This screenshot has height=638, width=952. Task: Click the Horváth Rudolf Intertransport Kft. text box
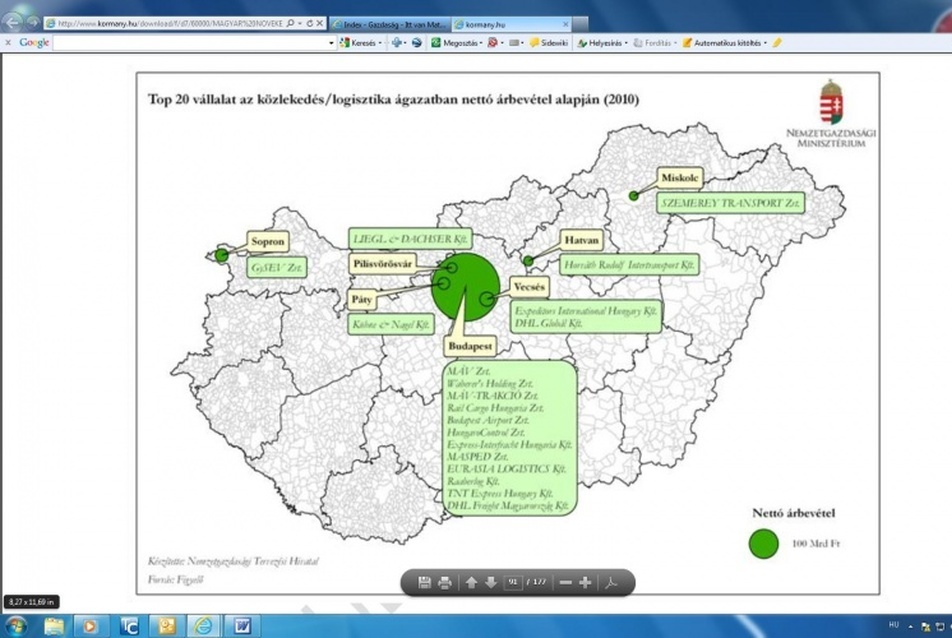629,265
